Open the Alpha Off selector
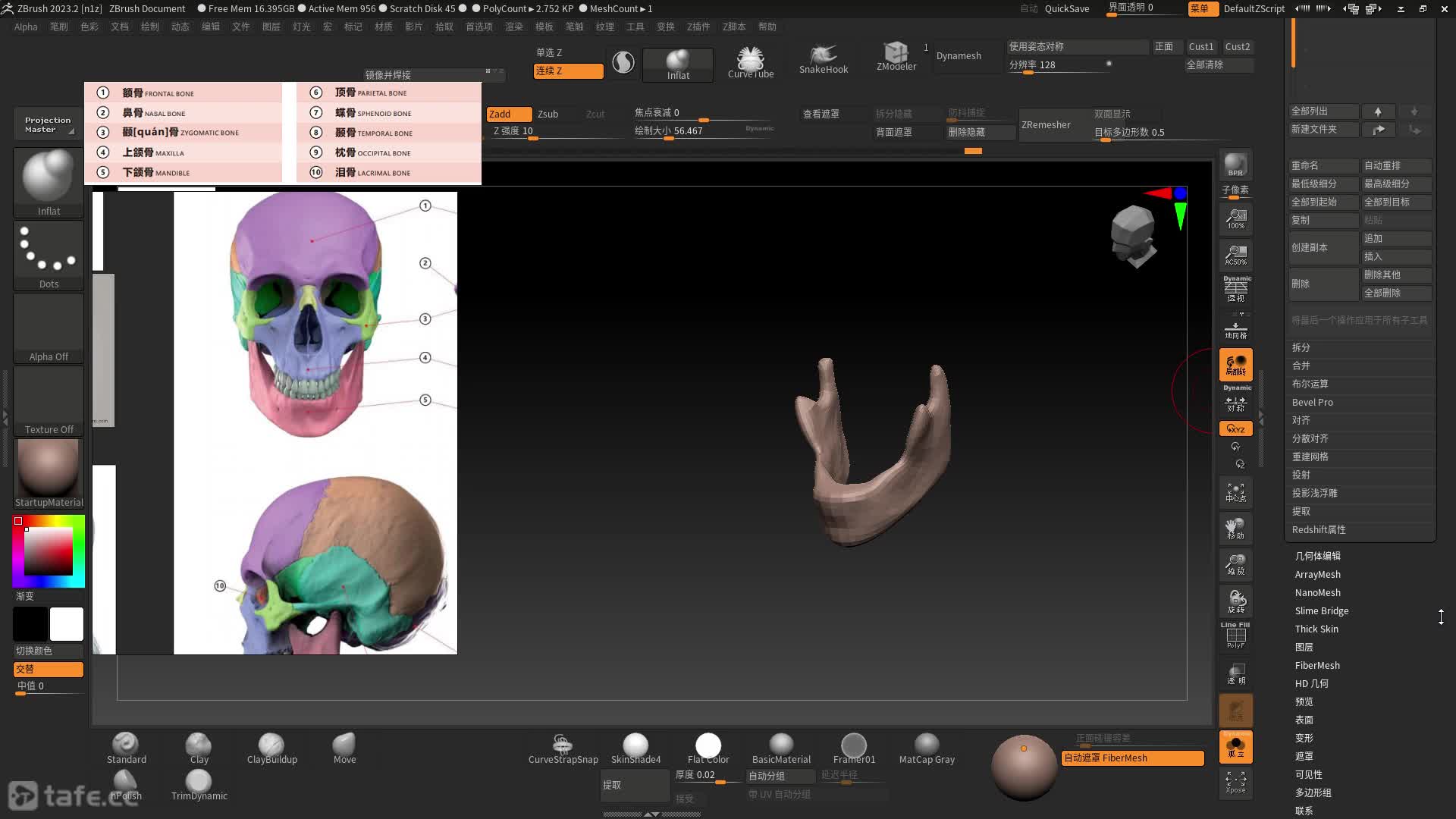1456x819 pixels. [49, 328]
